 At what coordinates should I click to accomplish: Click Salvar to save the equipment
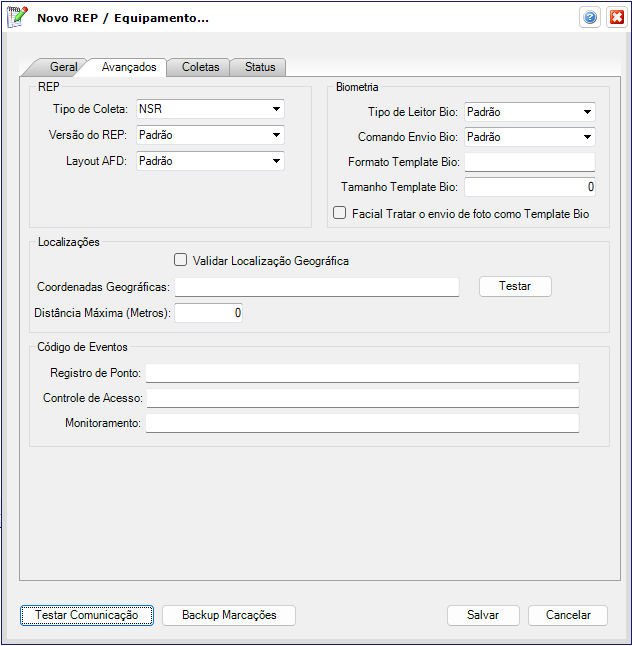483,615
